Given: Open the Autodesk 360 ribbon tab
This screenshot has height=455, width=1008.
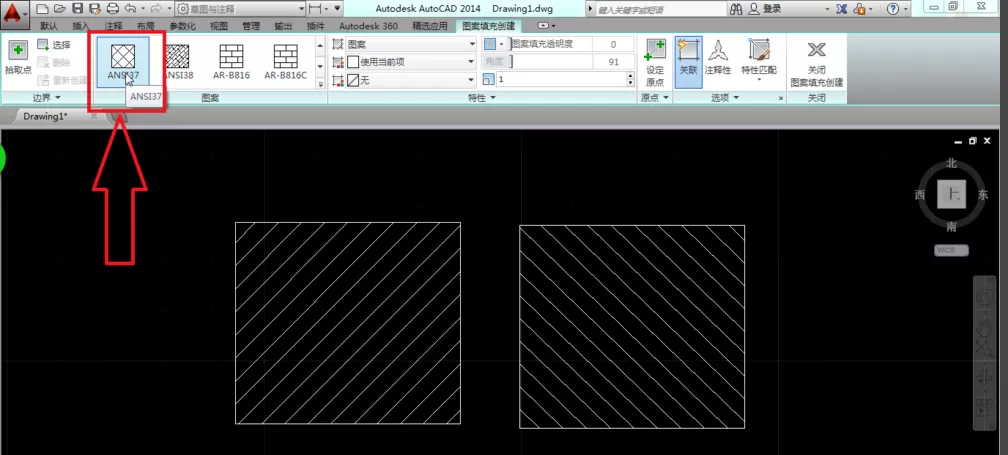Looking at the screenshot, I should (368, 26).
